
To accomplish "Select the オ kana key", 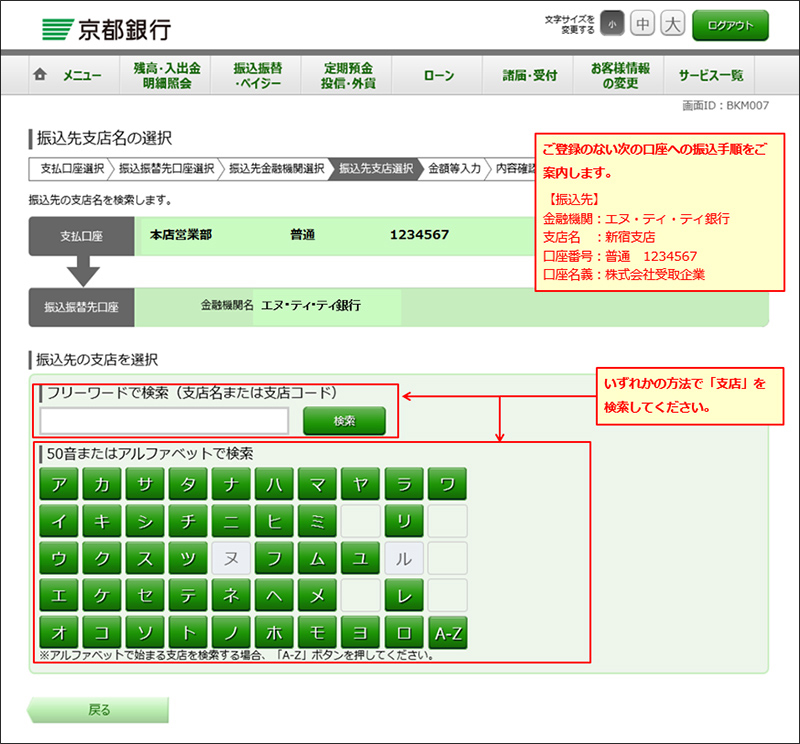I will (x=59, y=633).
